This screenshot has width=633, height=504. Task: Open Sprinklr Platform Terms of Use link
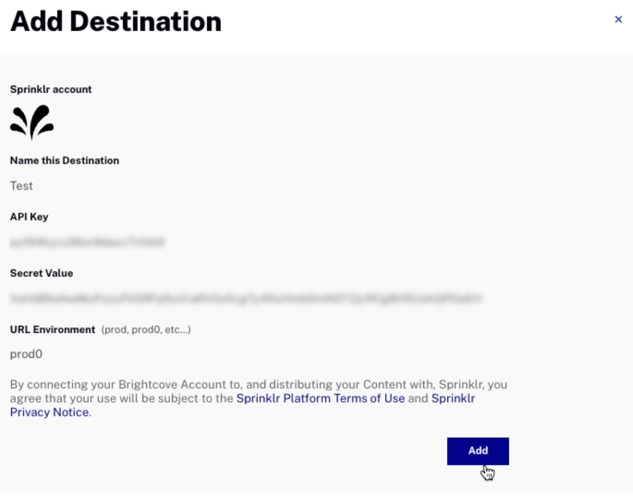pyautogui.click(x=320, y=398)
